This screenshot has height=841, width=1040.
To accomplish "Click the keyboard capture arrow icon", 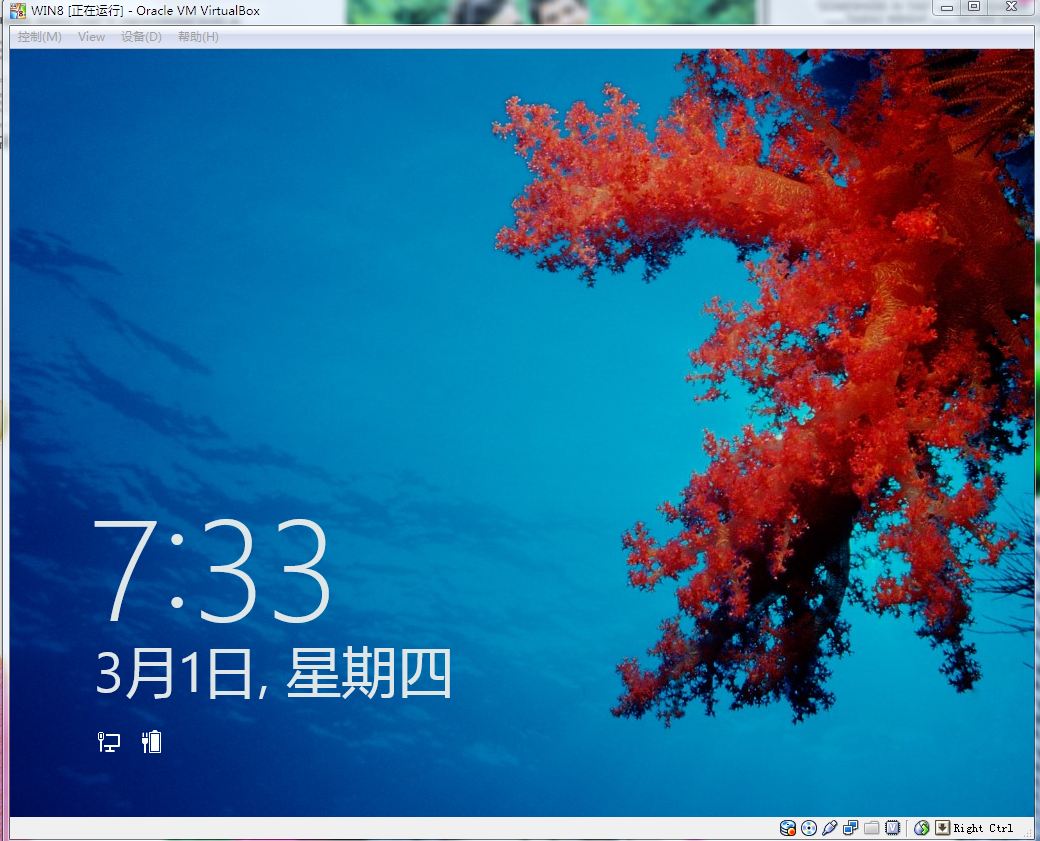I will 942,828.
